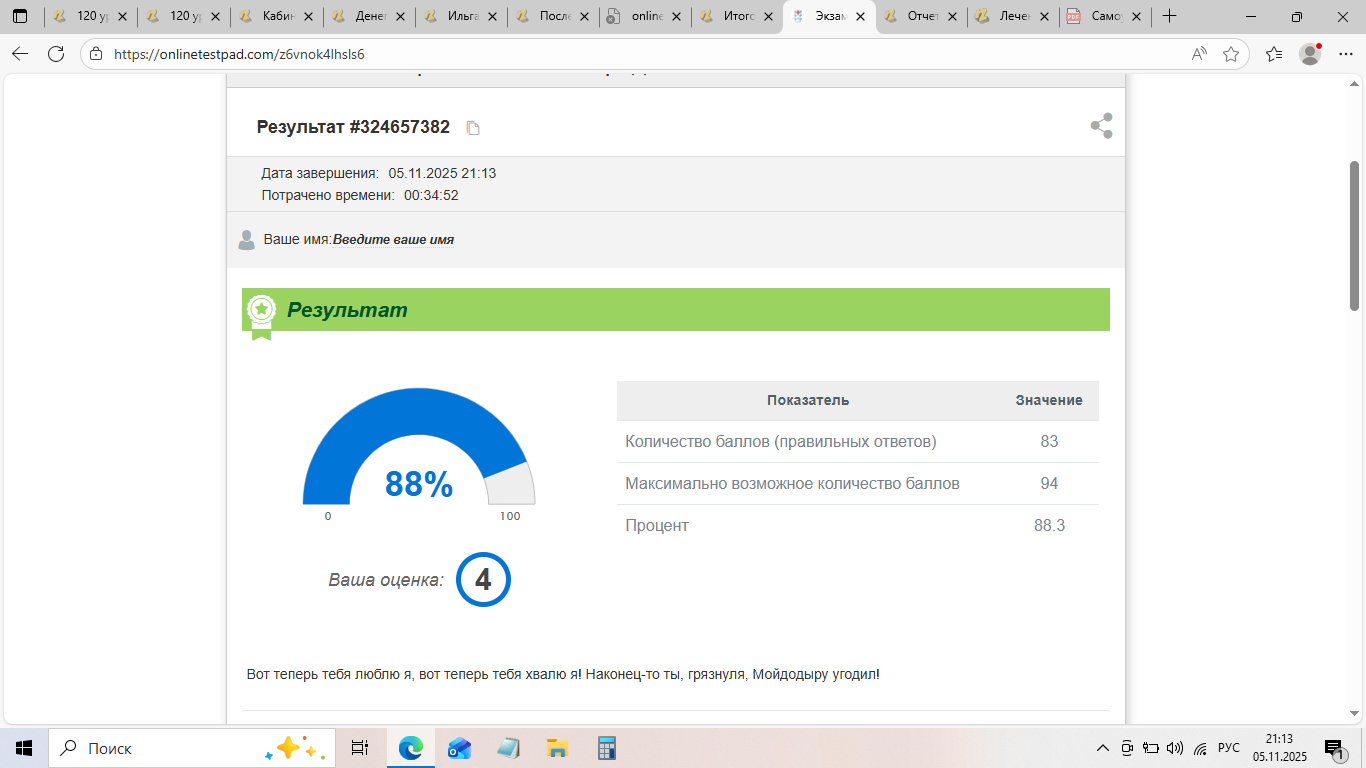1366x768 pixels.
Task: Switch to the "Отчет" browser tab
Action: 920,16
